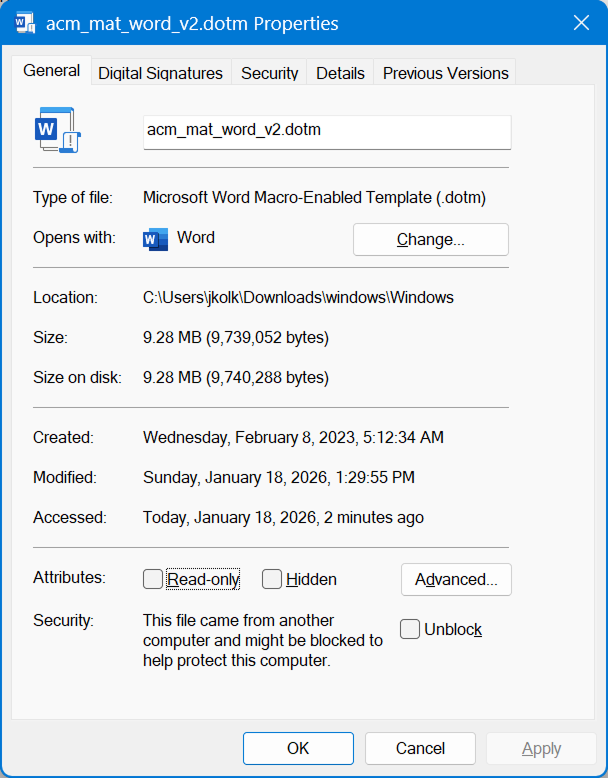Open the Security tab
Viewport: 608px width, 778px height.
click(x=269, y=73)
